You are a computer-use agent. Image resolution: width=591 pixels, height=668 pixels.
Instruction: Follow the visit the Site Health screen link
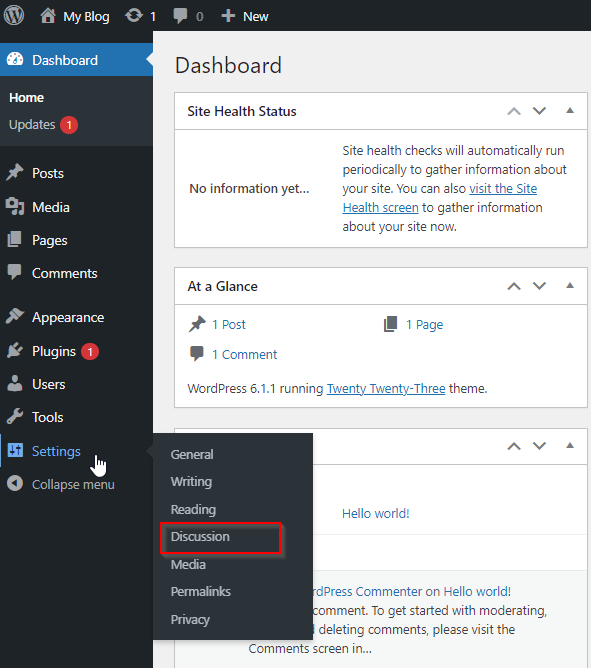(440, 198)
